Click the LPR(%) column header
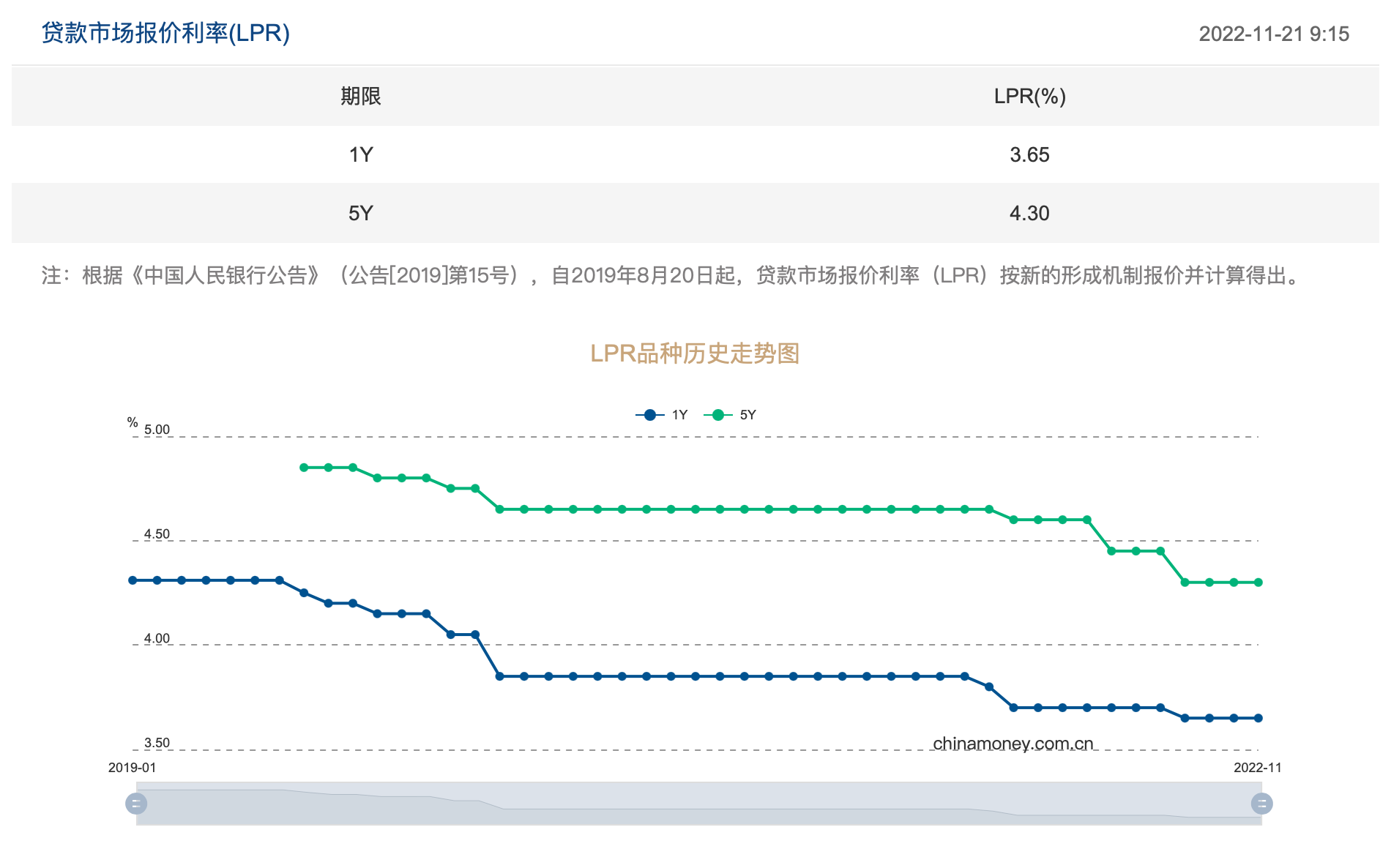The width and height of the screenshot is (1391, 868). 1029,96
